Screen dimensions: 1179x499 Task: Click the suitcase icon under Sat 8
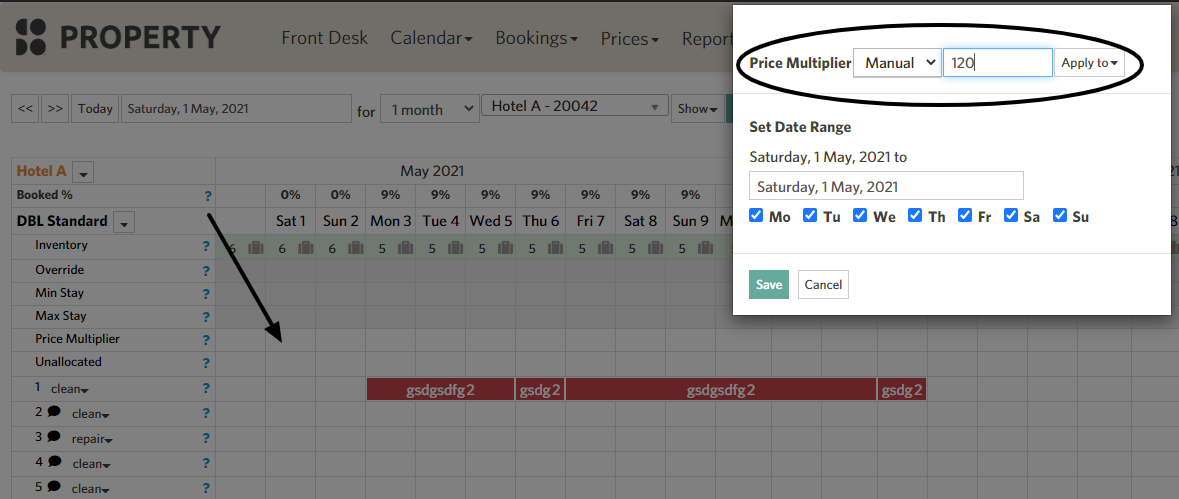click(x=656, y=247)
